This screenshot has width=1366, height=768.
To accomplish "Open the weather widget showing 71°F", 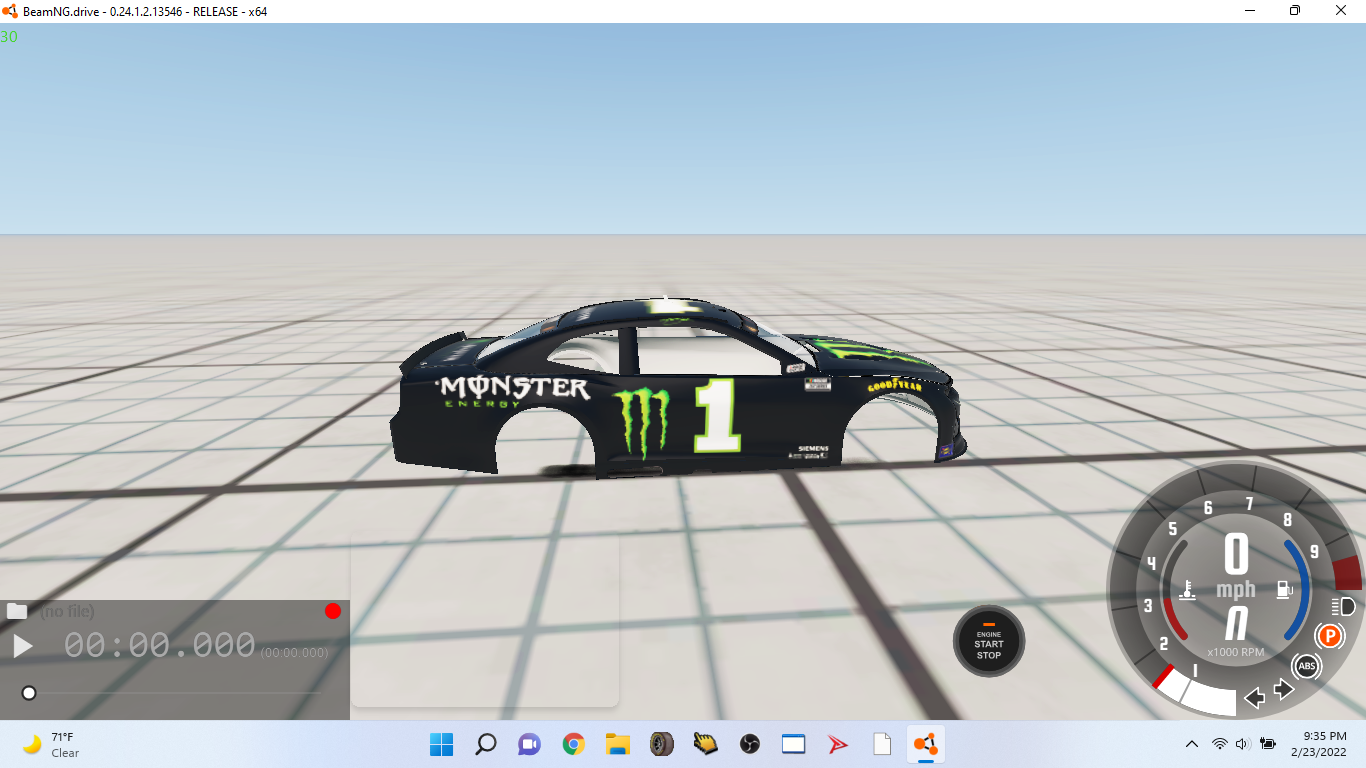I will pyautogui.click(x=52, y=744).
